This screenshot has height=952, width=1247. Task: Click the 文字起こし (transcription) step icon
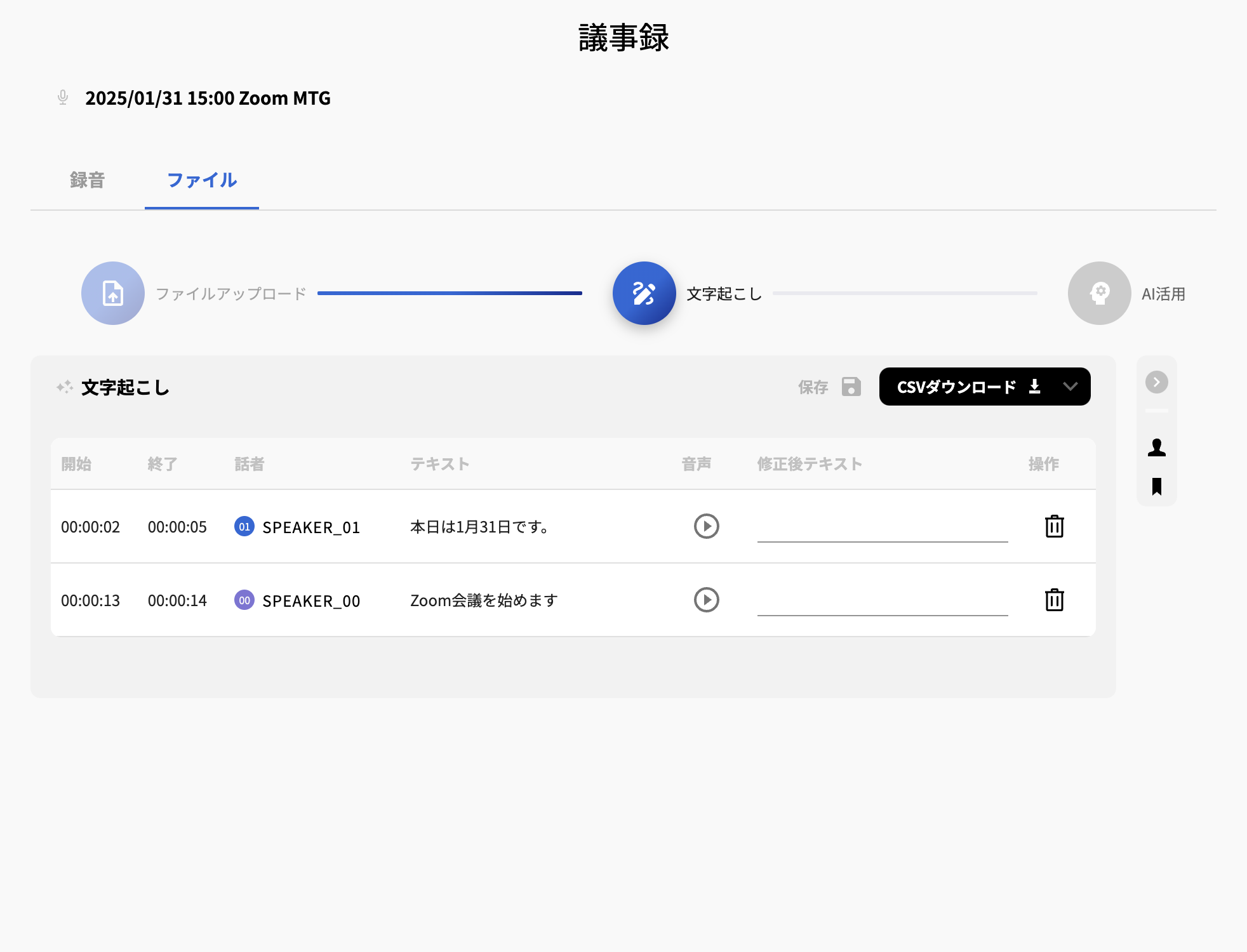click(x=643, y=293)
